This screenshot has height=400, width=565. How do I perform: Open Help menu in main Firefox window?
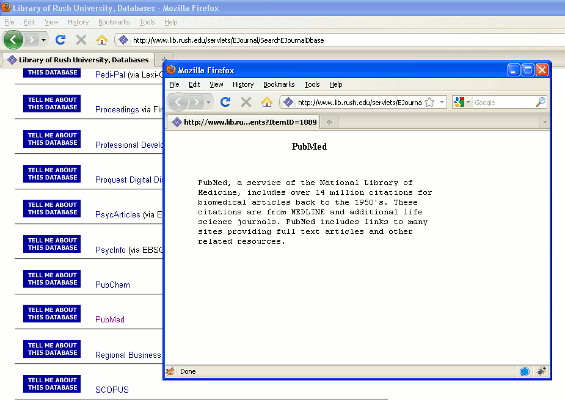coord(171,22)
